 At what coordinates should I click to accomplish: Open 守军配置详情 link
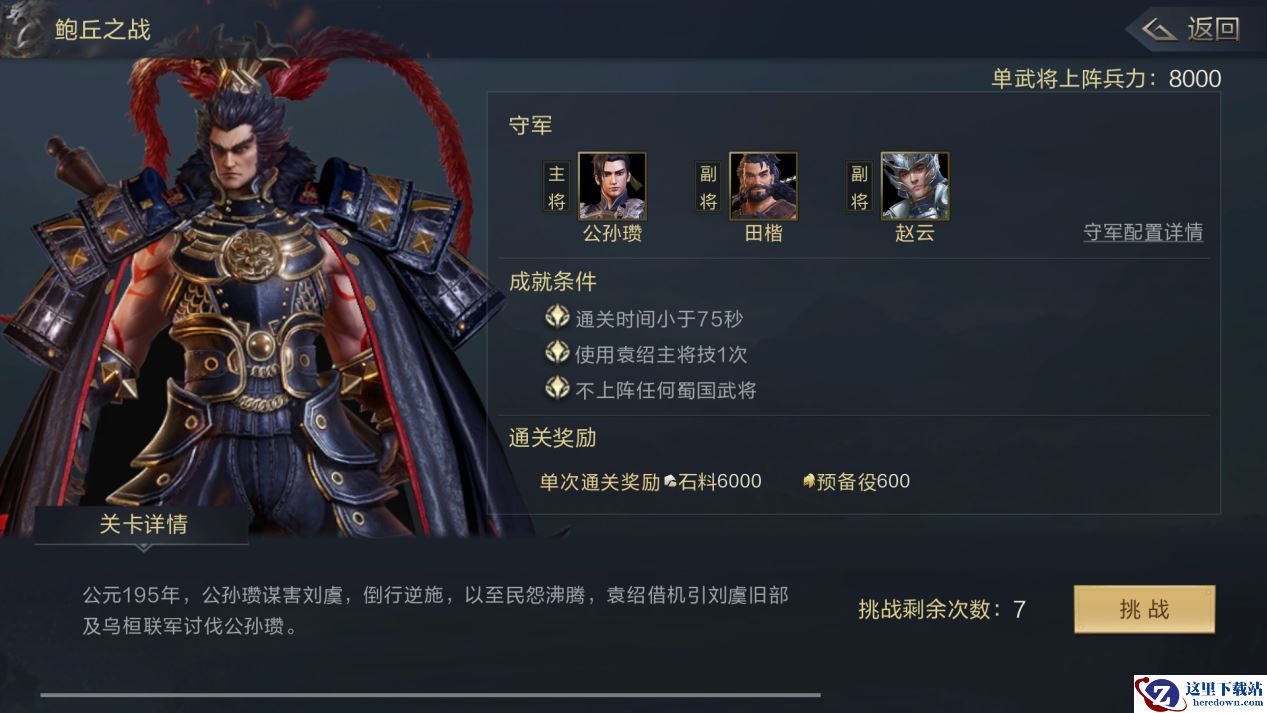pos(1143,232)
